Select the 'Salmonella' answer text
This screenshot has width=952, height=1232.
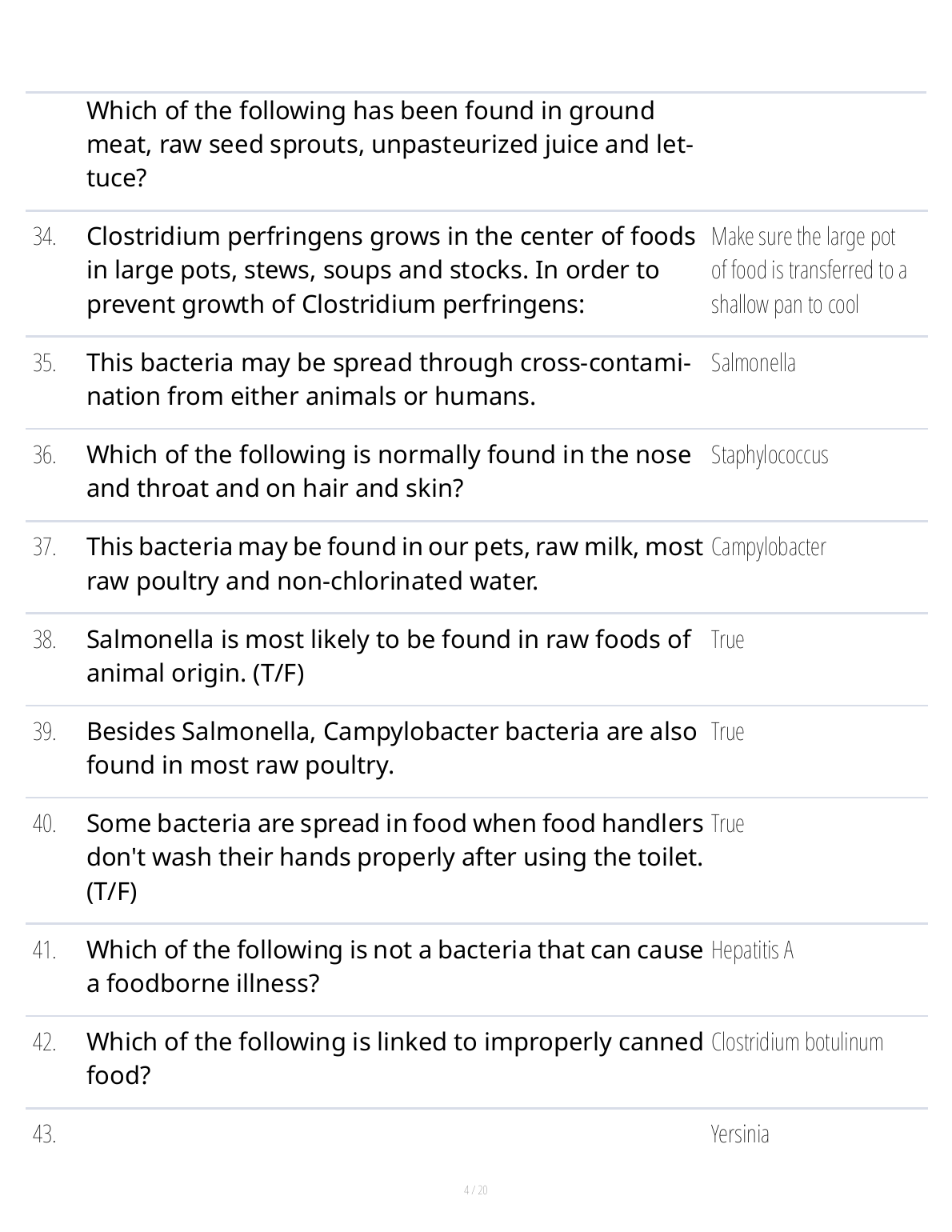pos(753,363)
